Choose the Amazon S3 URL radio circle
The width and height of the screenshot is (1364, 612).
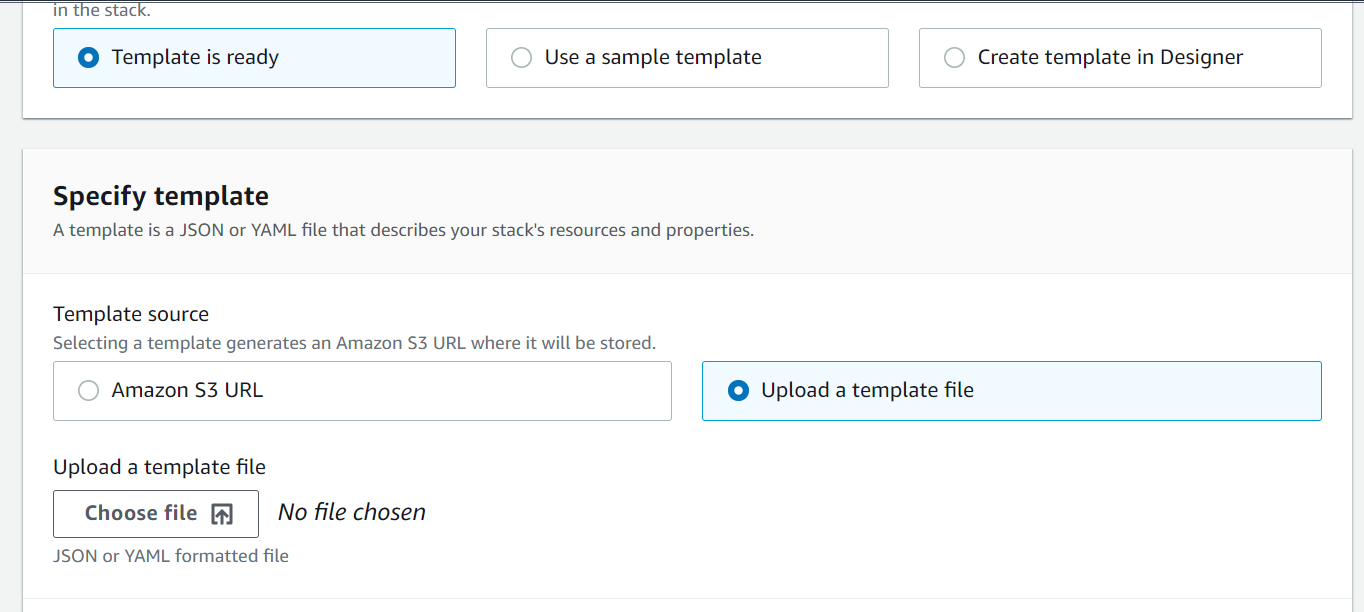point(89,391)
